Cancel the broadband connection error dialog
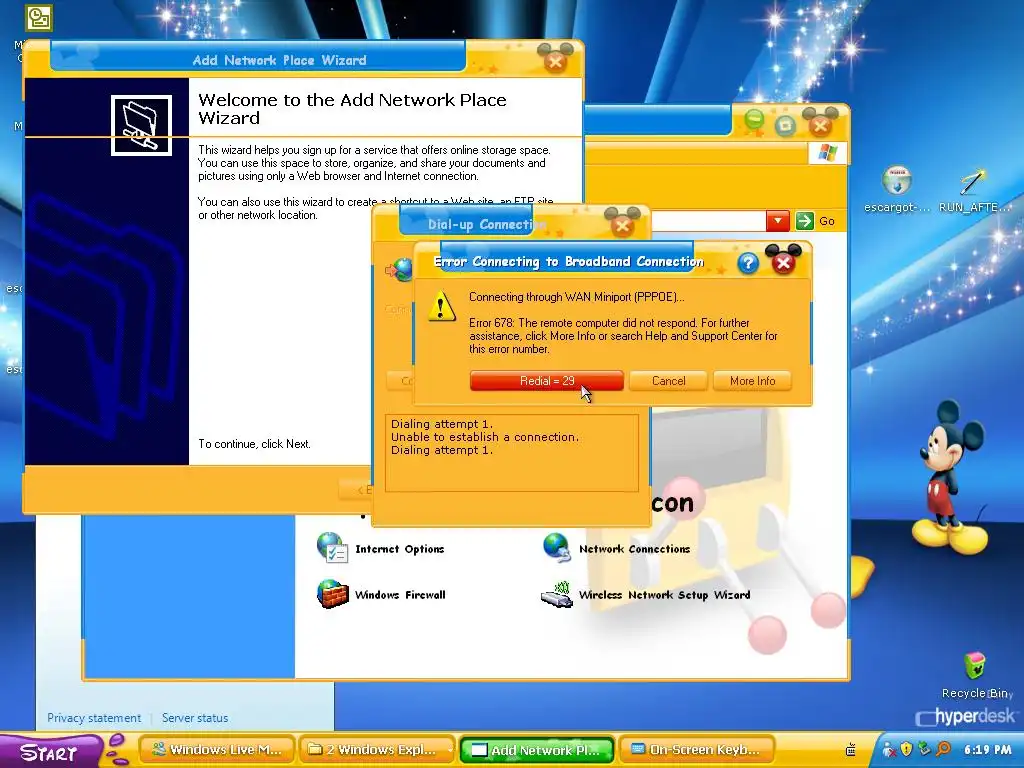 point(668,381)
